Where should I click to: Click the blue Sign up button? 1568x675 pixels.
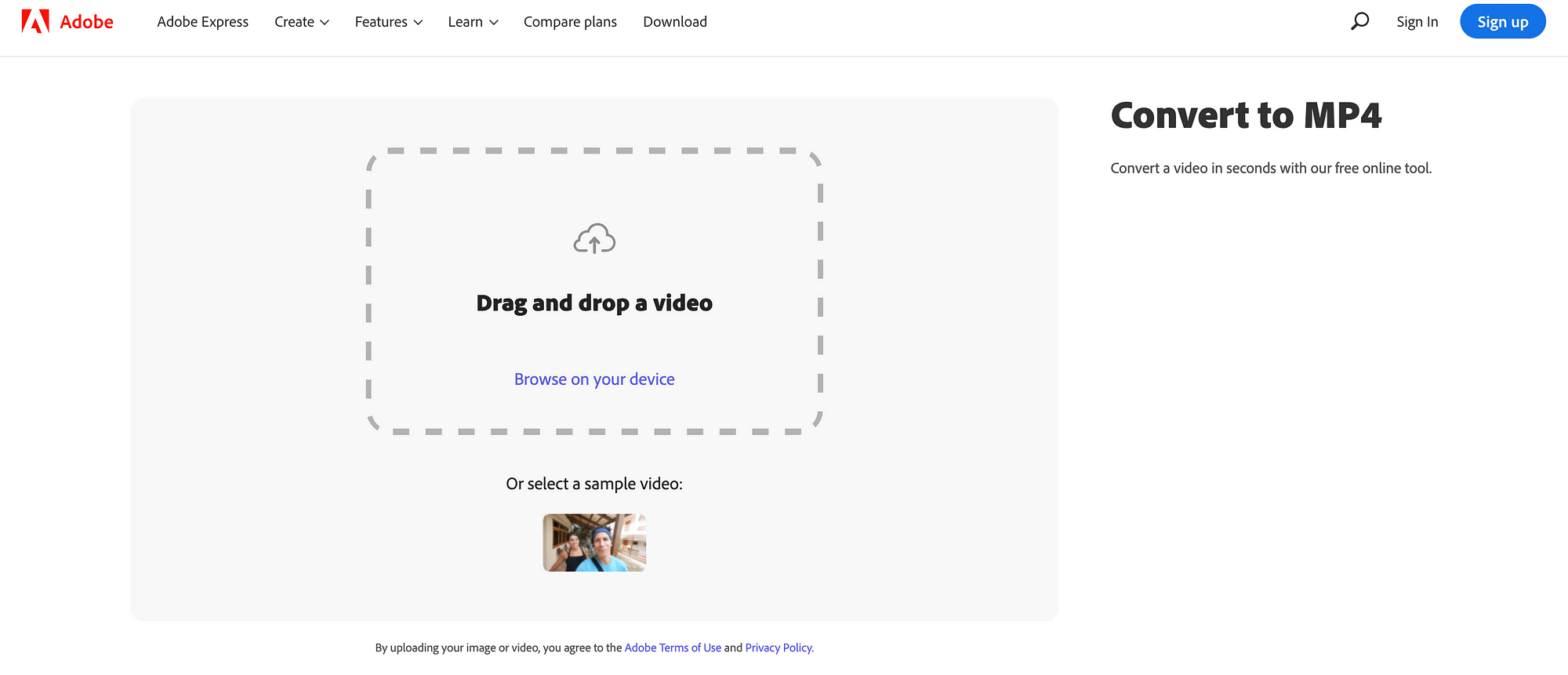tap(1503, 21)
